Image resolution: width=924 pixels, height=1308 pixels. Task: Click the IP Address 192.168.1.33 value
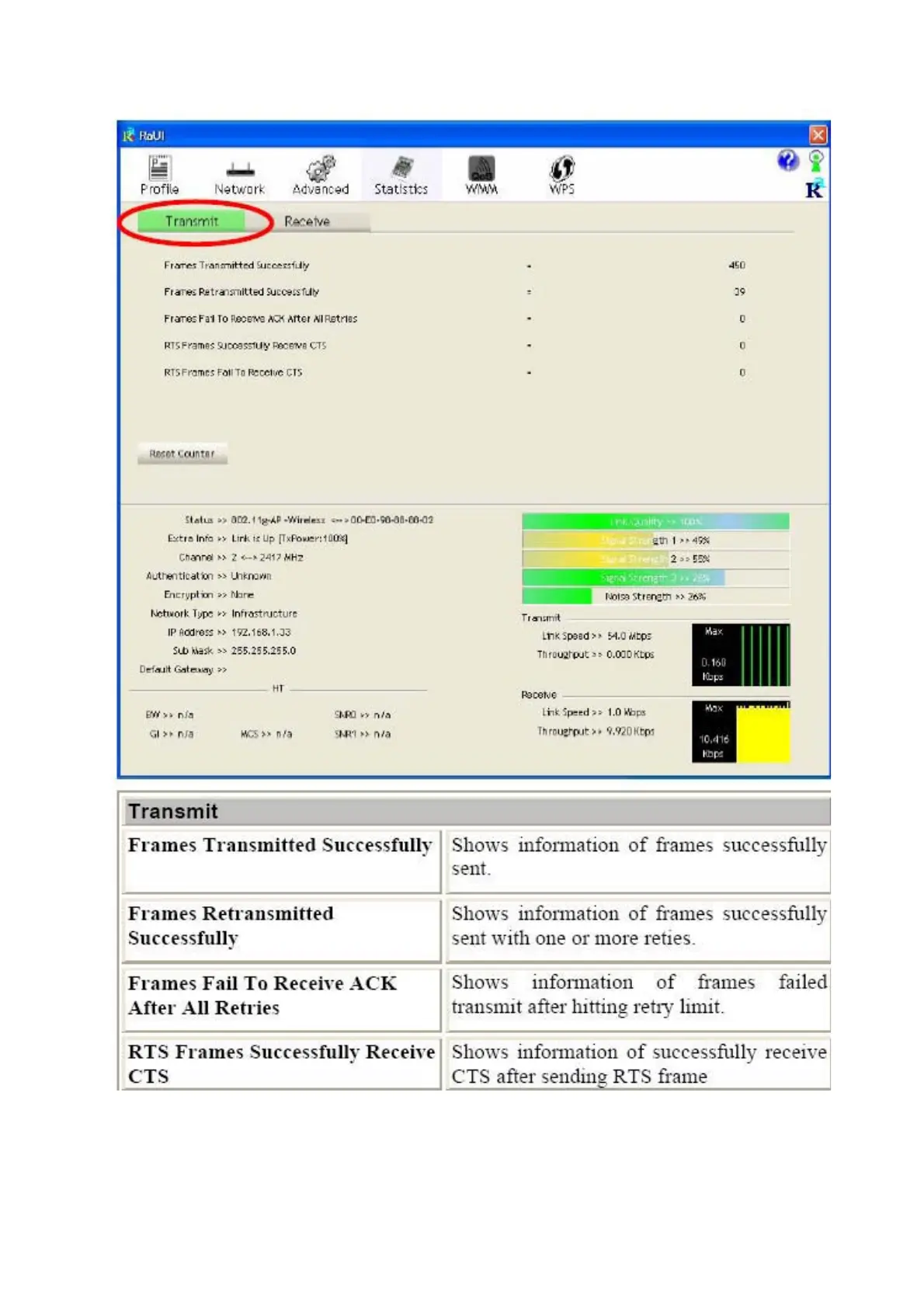point(261,632)
